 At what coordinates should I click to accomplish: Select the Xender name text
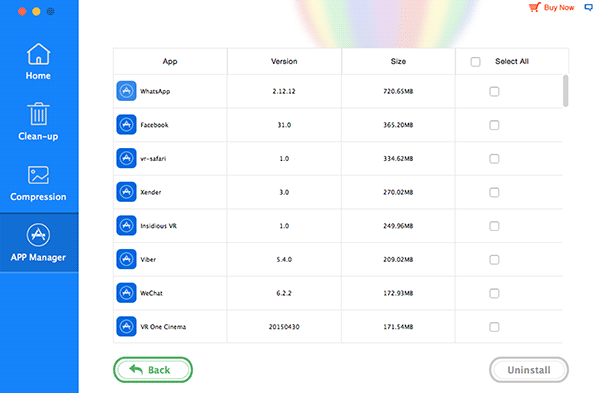(151, 192)
